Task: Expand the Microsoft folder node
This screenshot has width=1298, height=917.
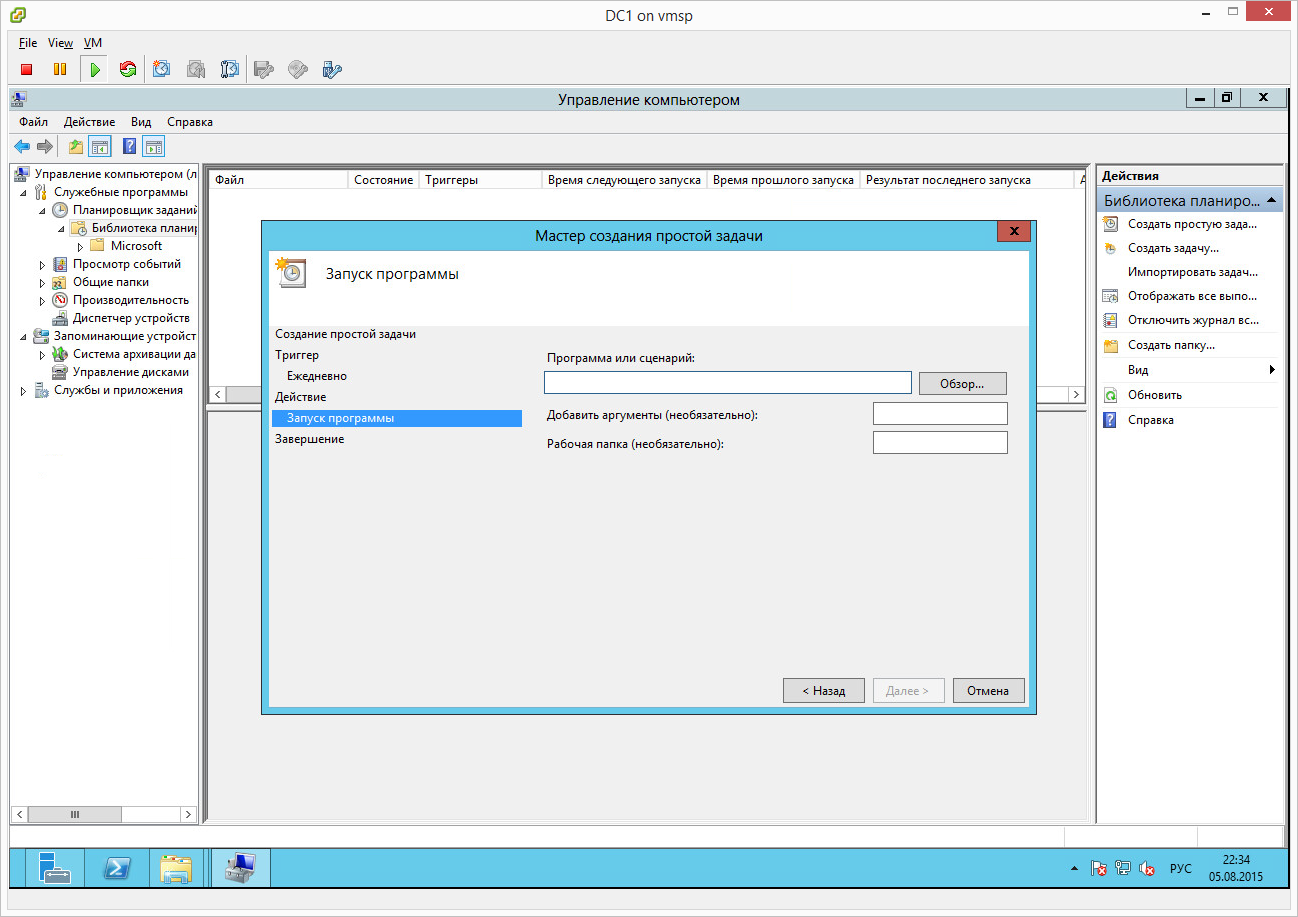Action: click(80, 246)
